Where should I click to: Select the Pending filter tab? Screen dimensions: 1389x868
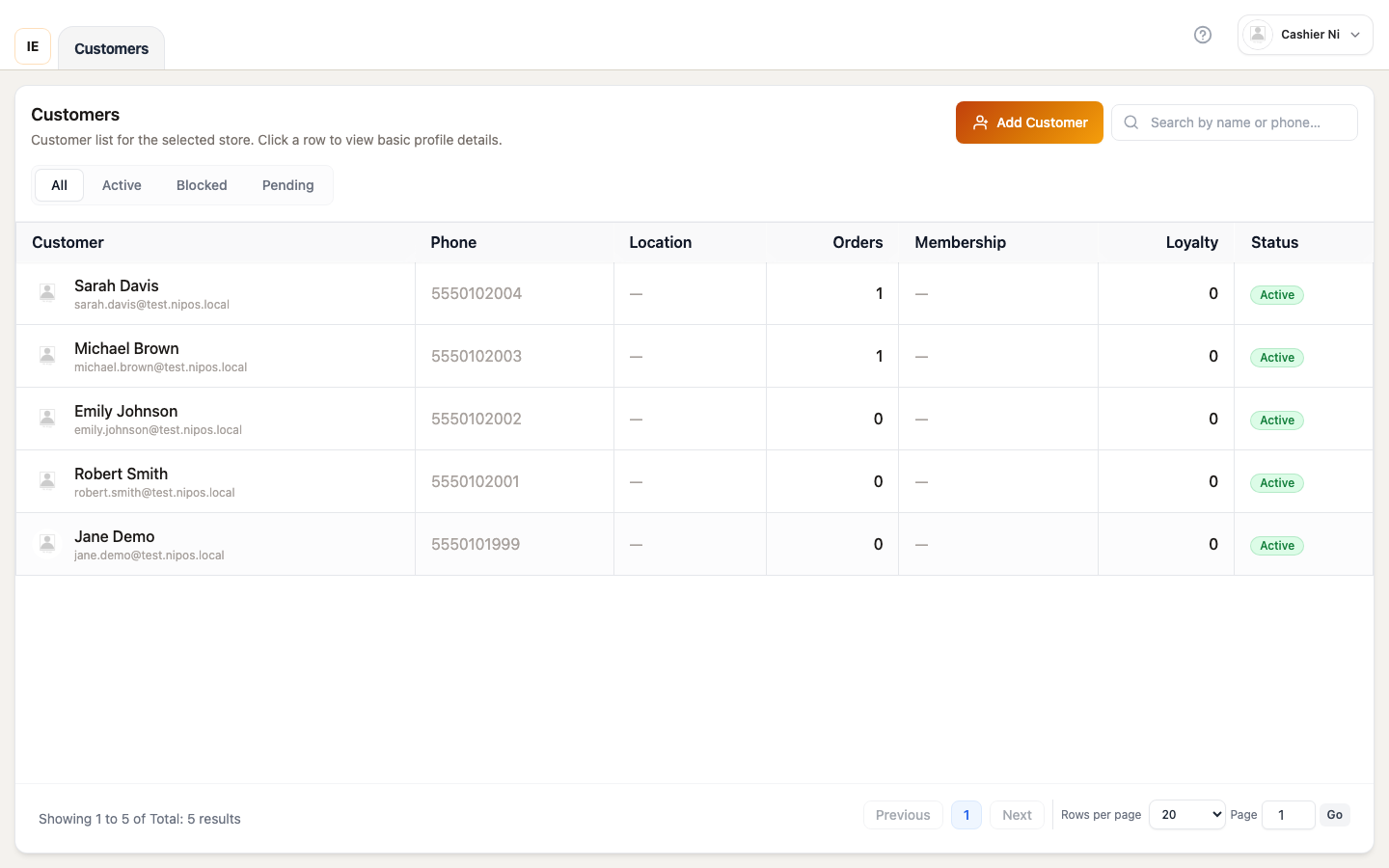click(287, 185)
